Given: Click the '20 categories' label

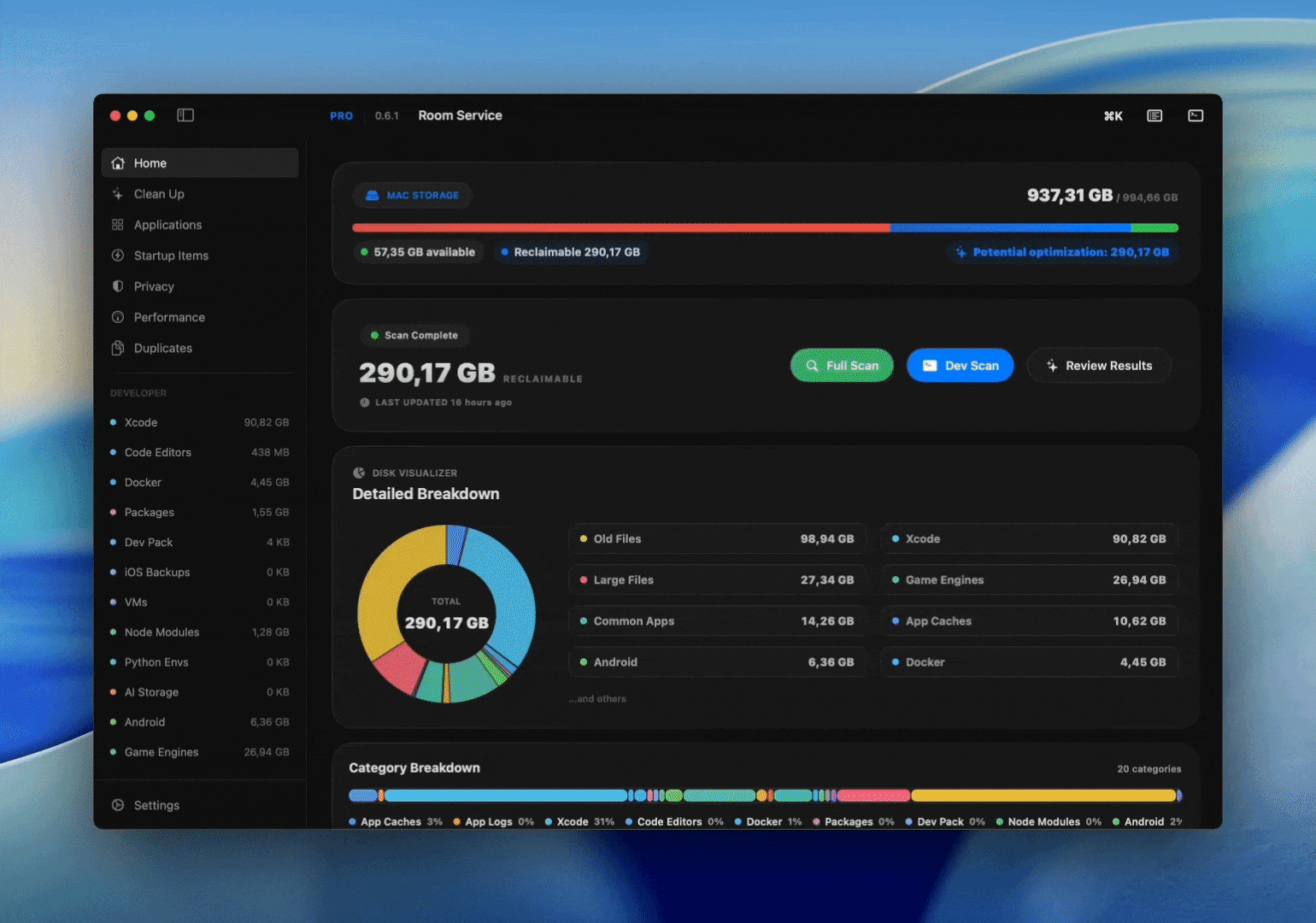Looking at the screenshot, I should pos(1149,769).
